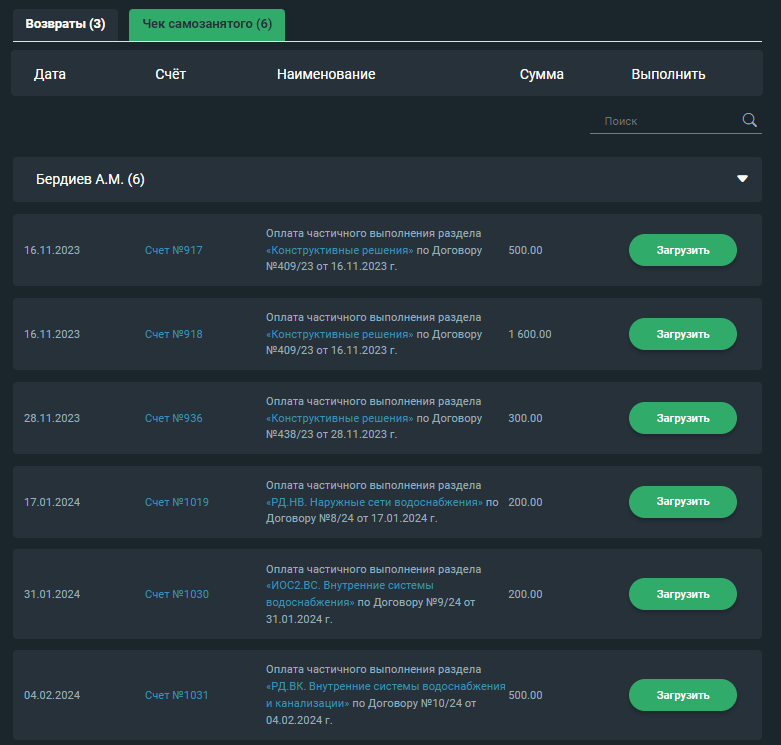Open link Счет №936
The width and height of the screenshot is (781, 745).
point(173,418)
